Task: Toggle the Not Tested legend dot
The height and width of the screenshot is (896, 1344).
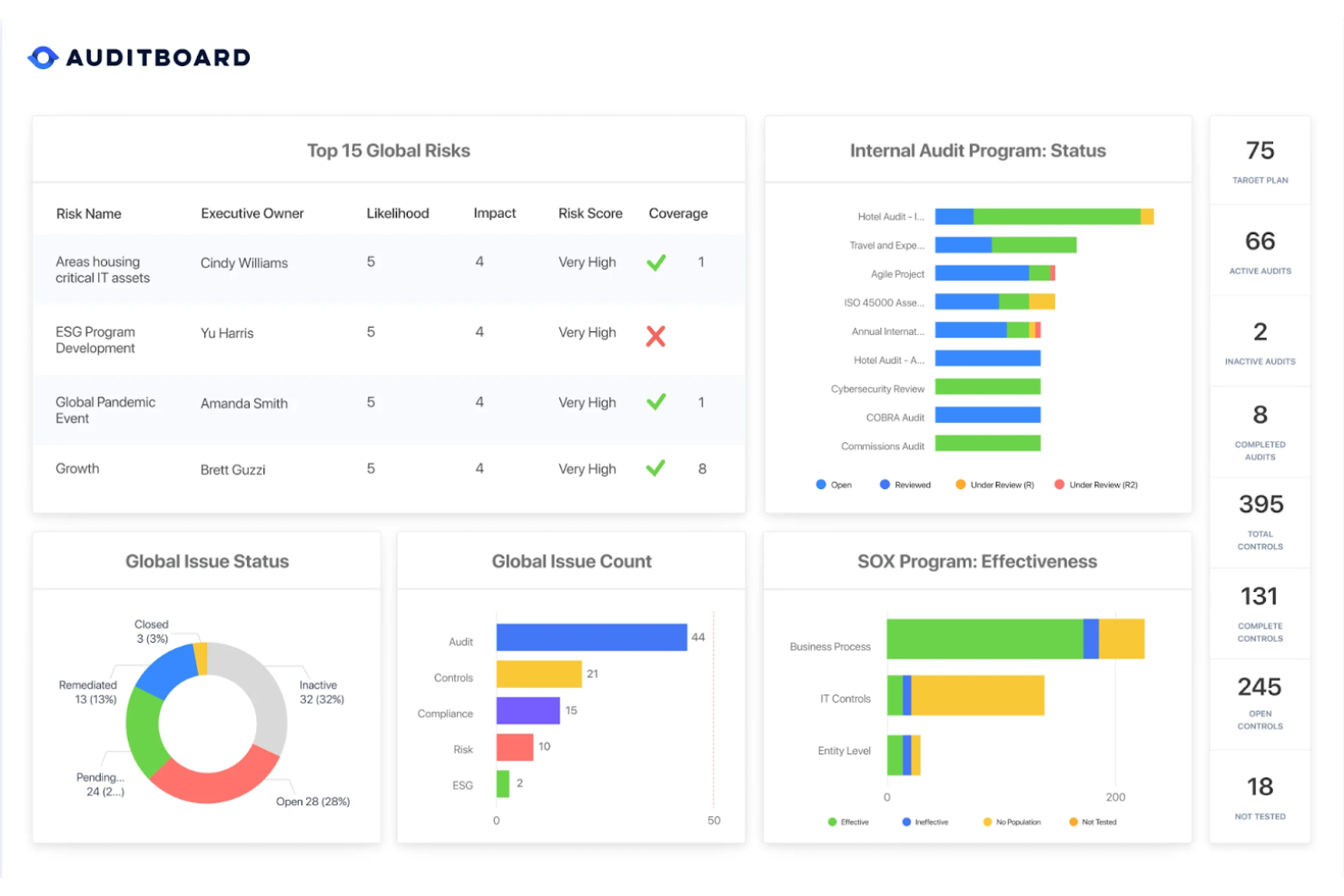Action: [1073, 822]
